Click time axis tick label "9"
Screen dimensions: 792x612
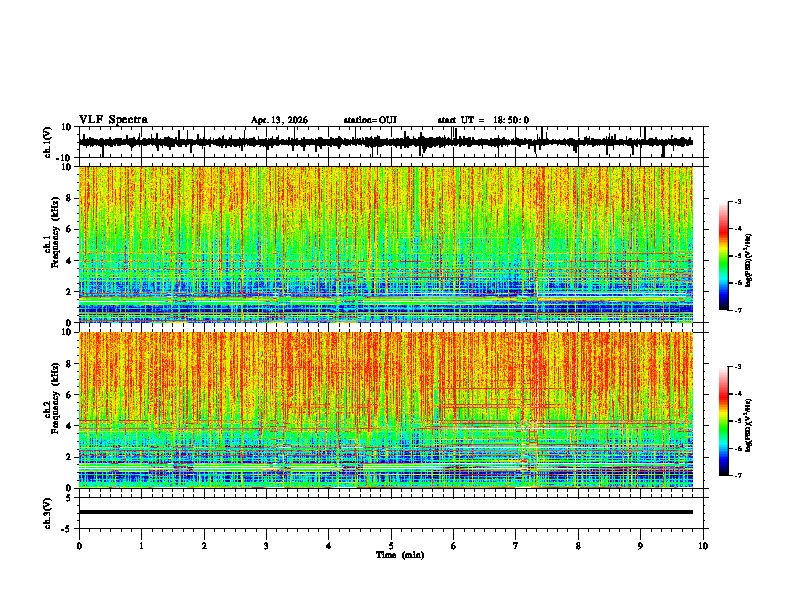tap(640, 546)
